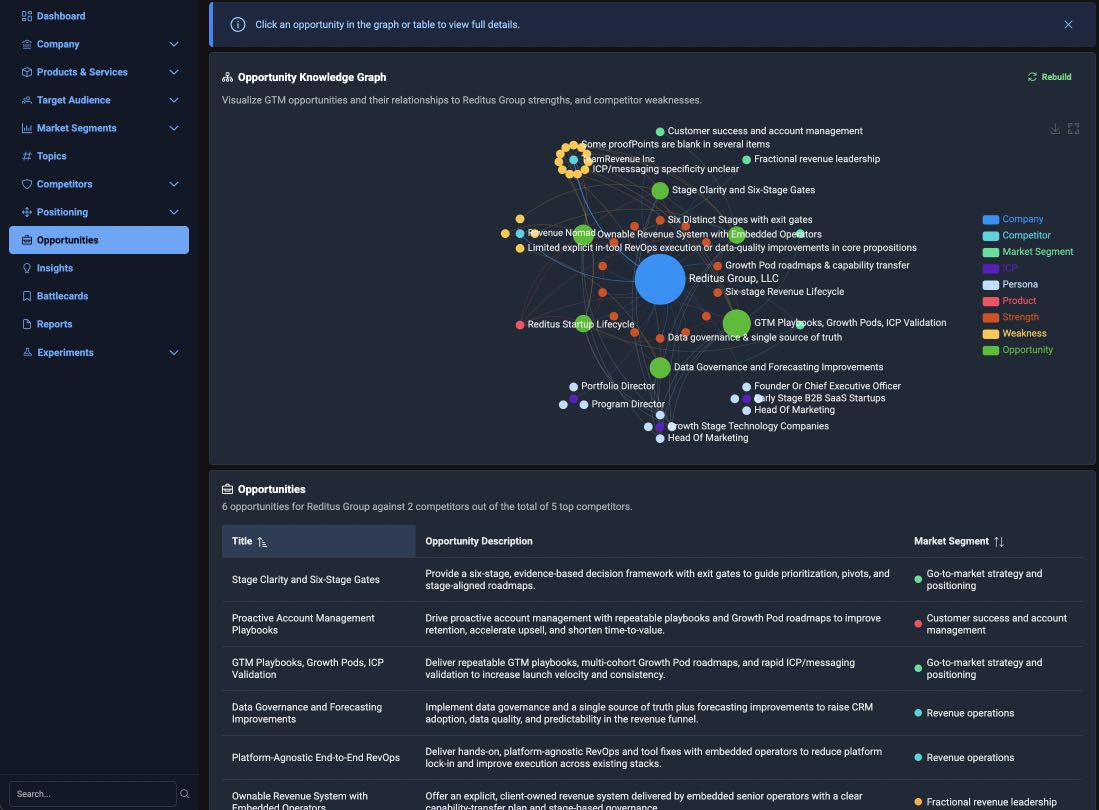Click the Reditus Startup Lifecycle product node
This screenshot has width=1099, height=810.
520,324
